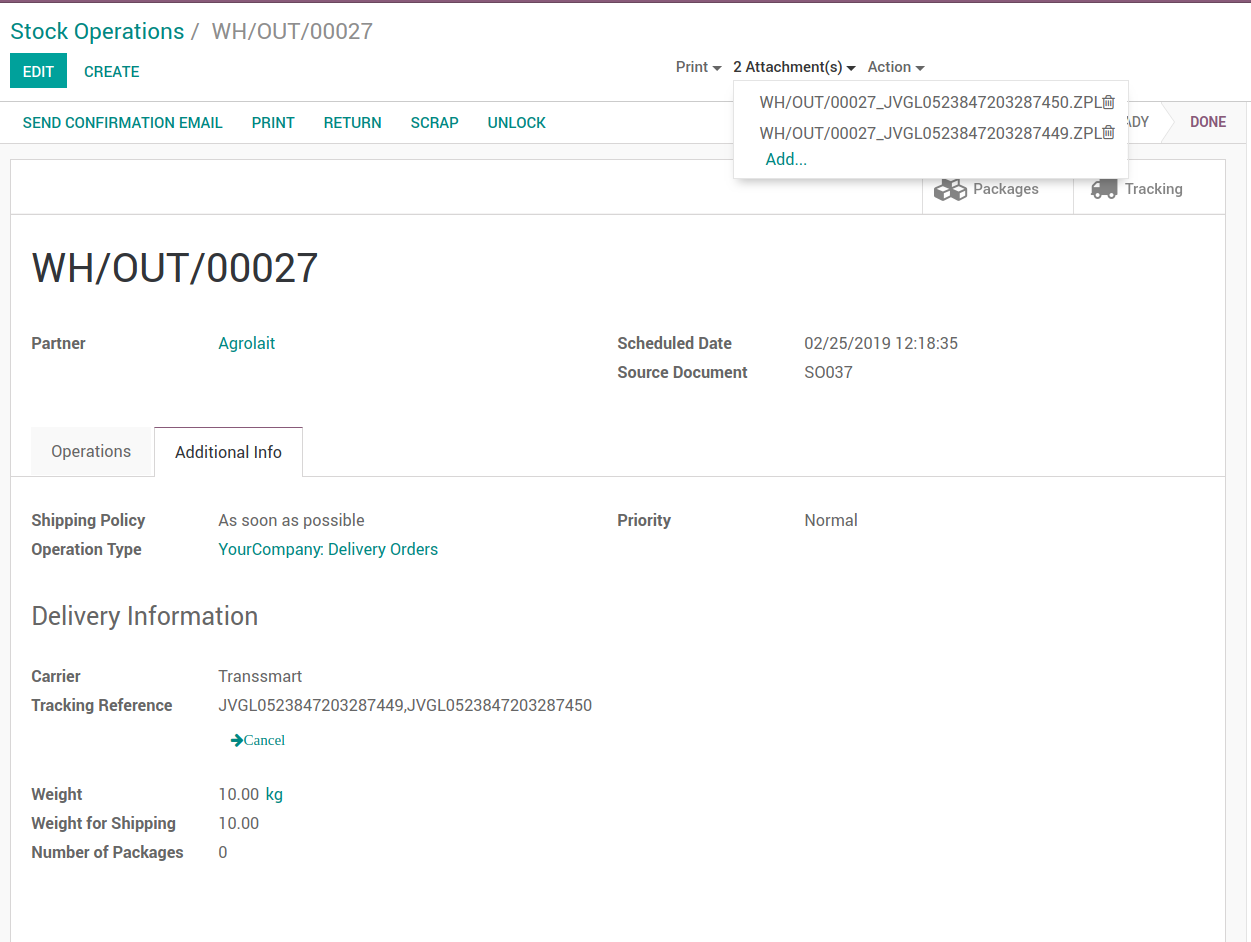The image size is (1251, 942).
Task: Delete attachment ending in 287449.ZPL via trash icon
Action: point(1108,132)
